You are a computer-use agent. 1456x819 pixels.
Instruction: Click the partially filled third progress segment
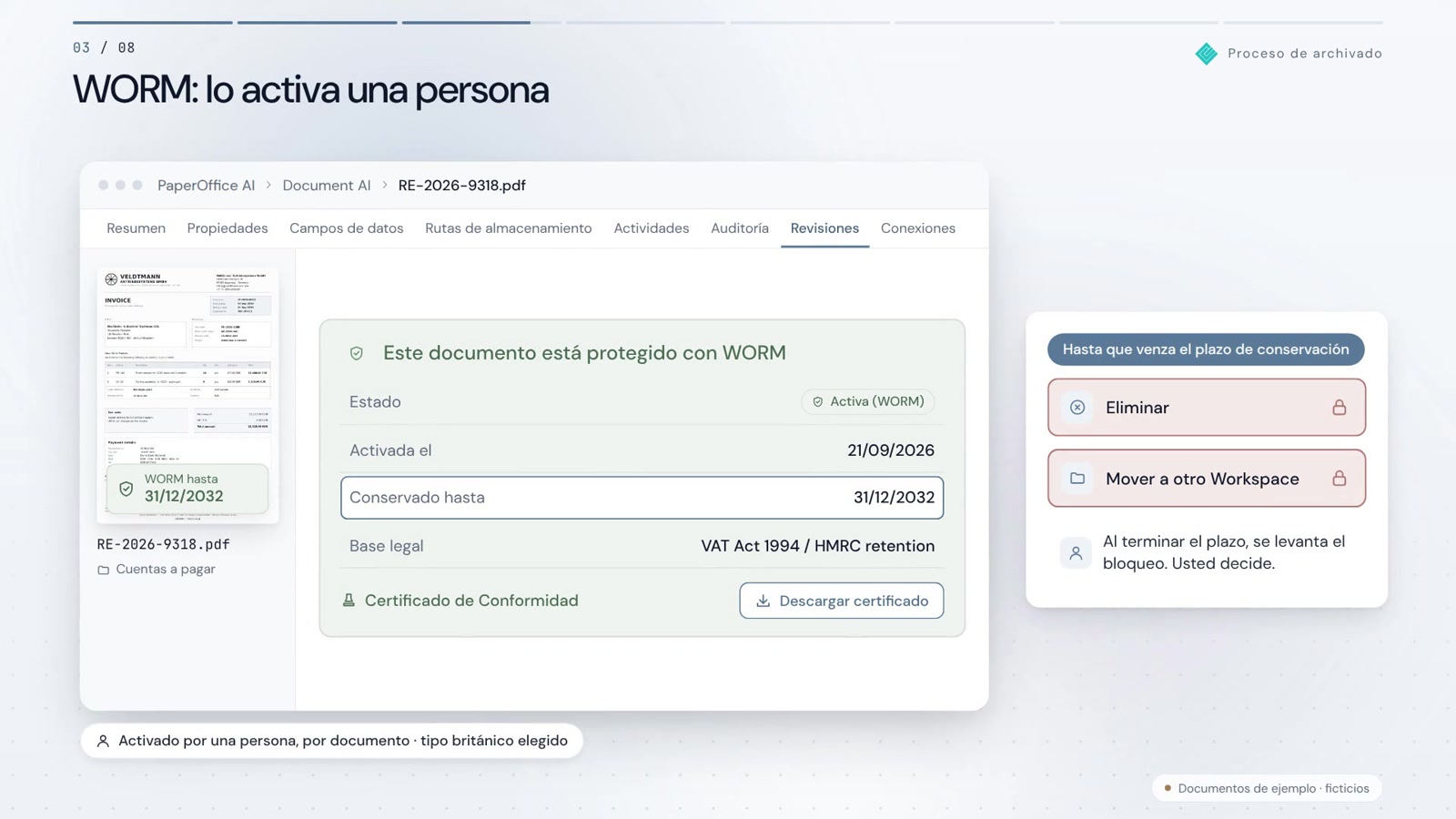coord(481,22)
